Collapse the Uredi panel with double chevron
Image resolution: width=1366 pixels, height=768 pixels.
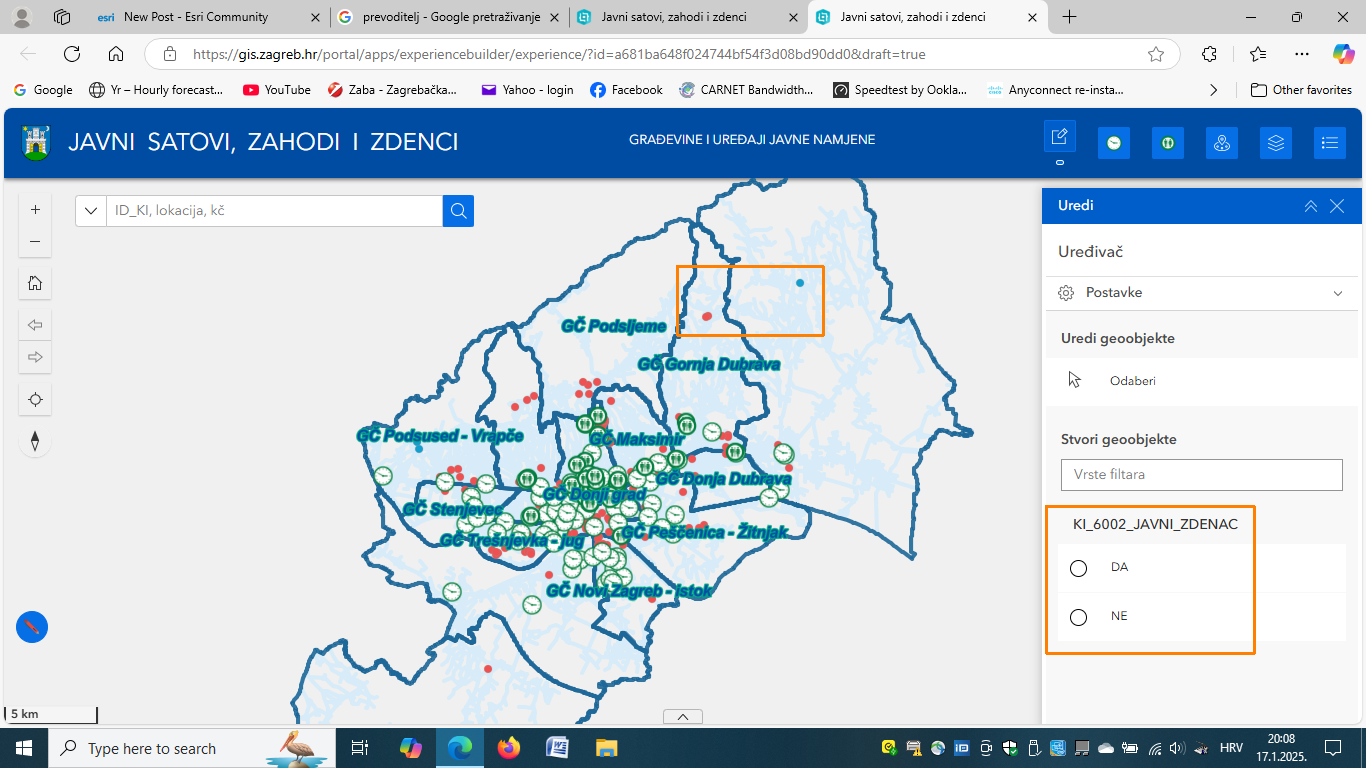[x=1311, y=206]
